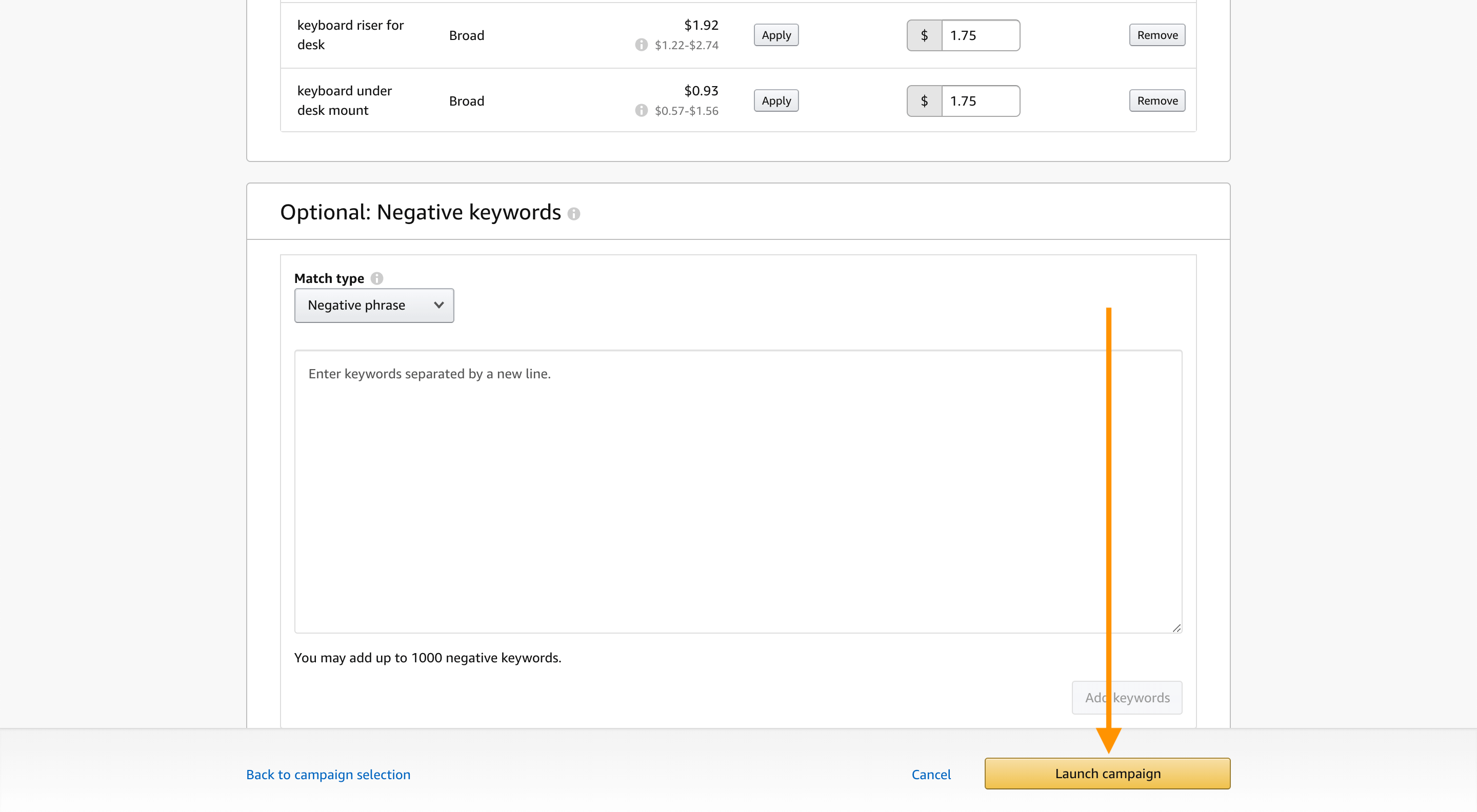
Task: Go back to campaign selection
Action: [x=328, y=774]
